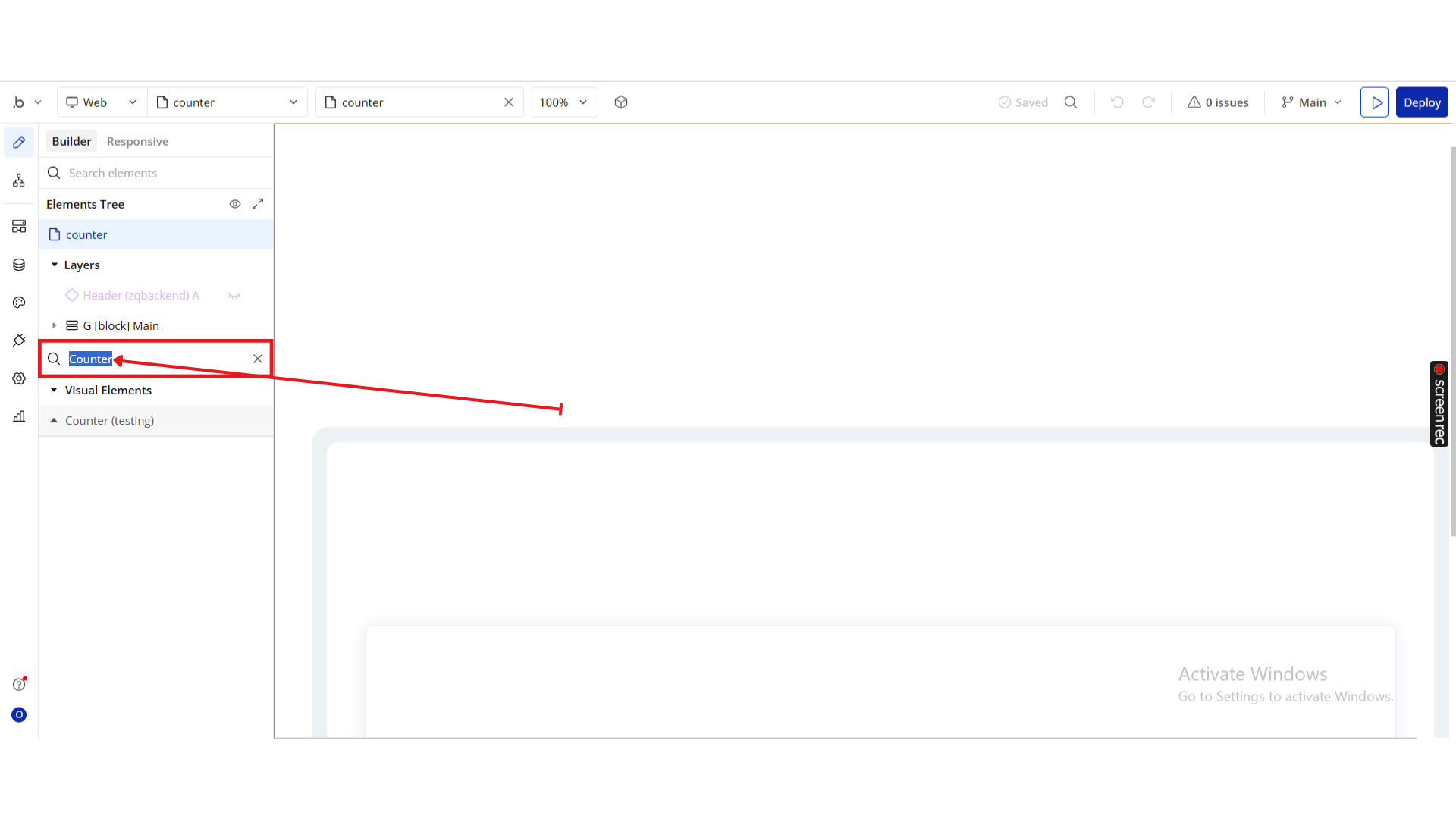
Task: Expand the G [block] Main group
Action: click(55, 325)
